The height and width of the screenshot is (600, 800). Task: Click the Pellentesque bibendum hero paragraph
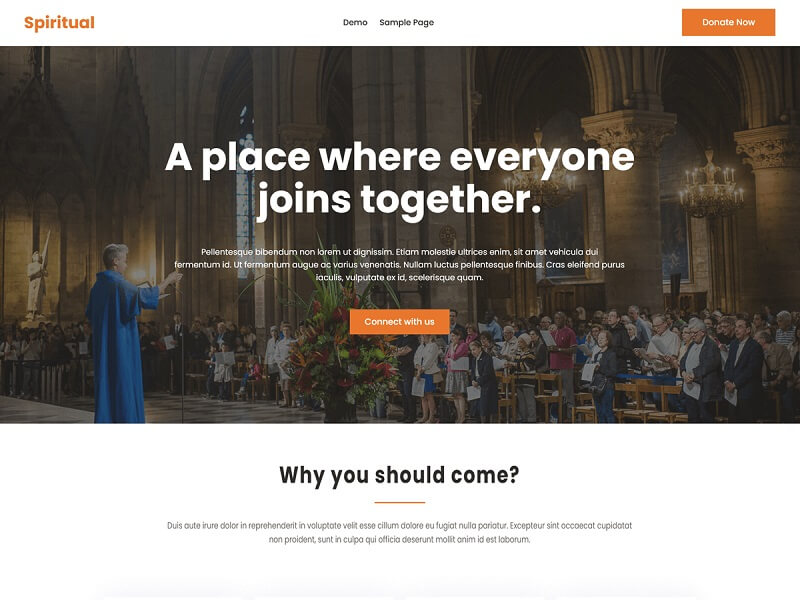[399, 265]
